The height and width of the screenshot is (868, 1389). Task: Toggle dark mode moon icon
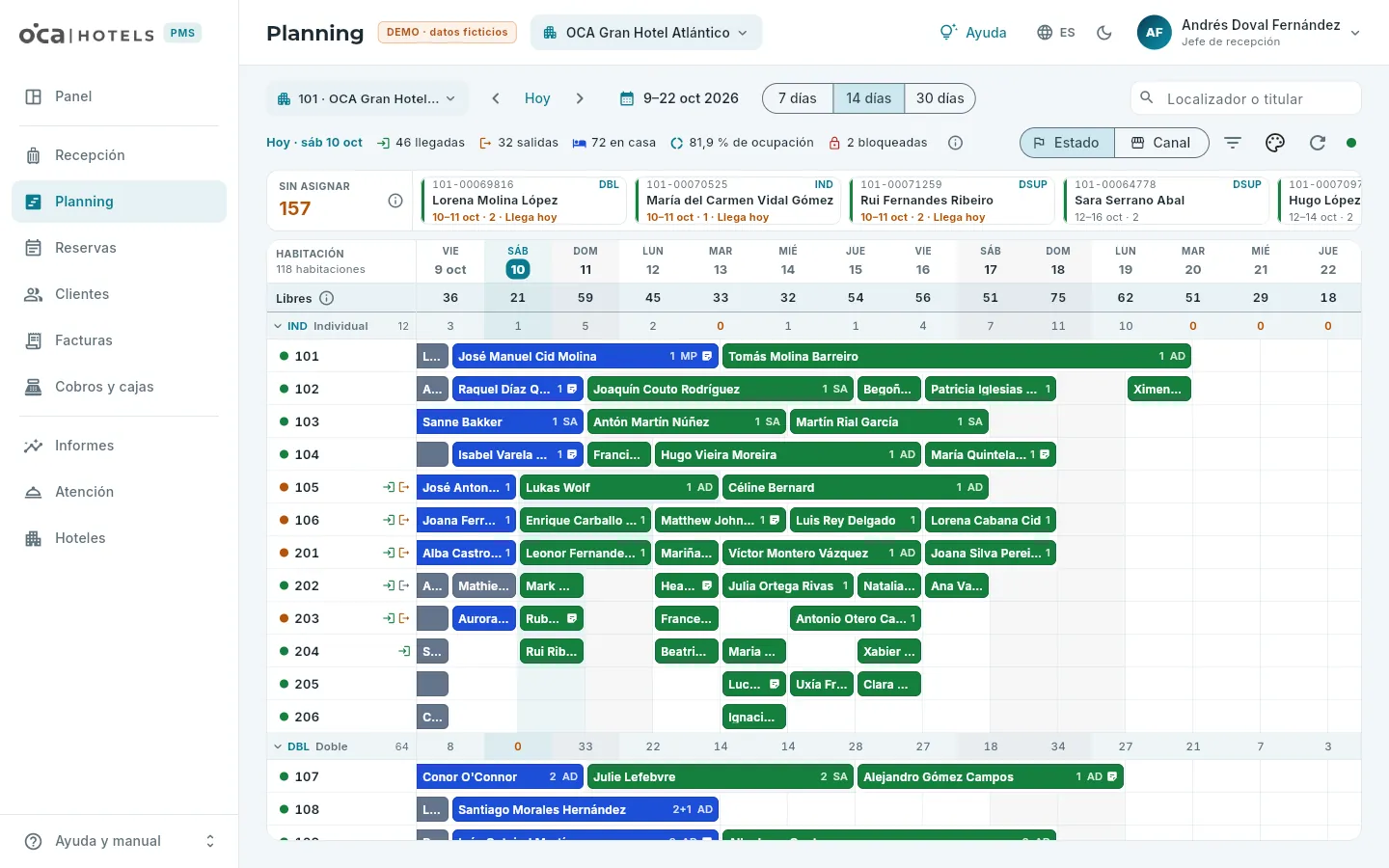click(1104, 33)
